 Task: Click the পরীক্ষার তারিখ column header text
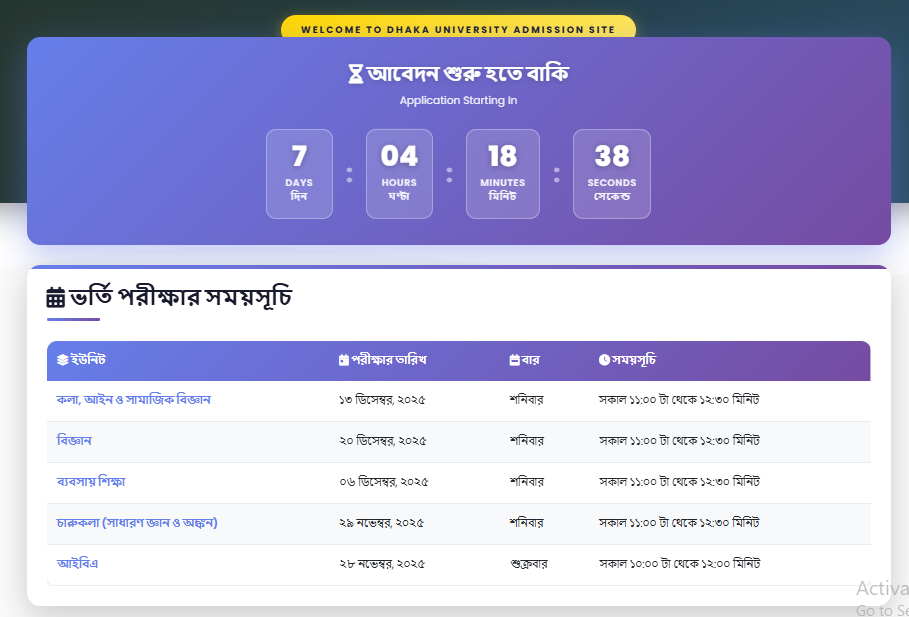(389, 360)
